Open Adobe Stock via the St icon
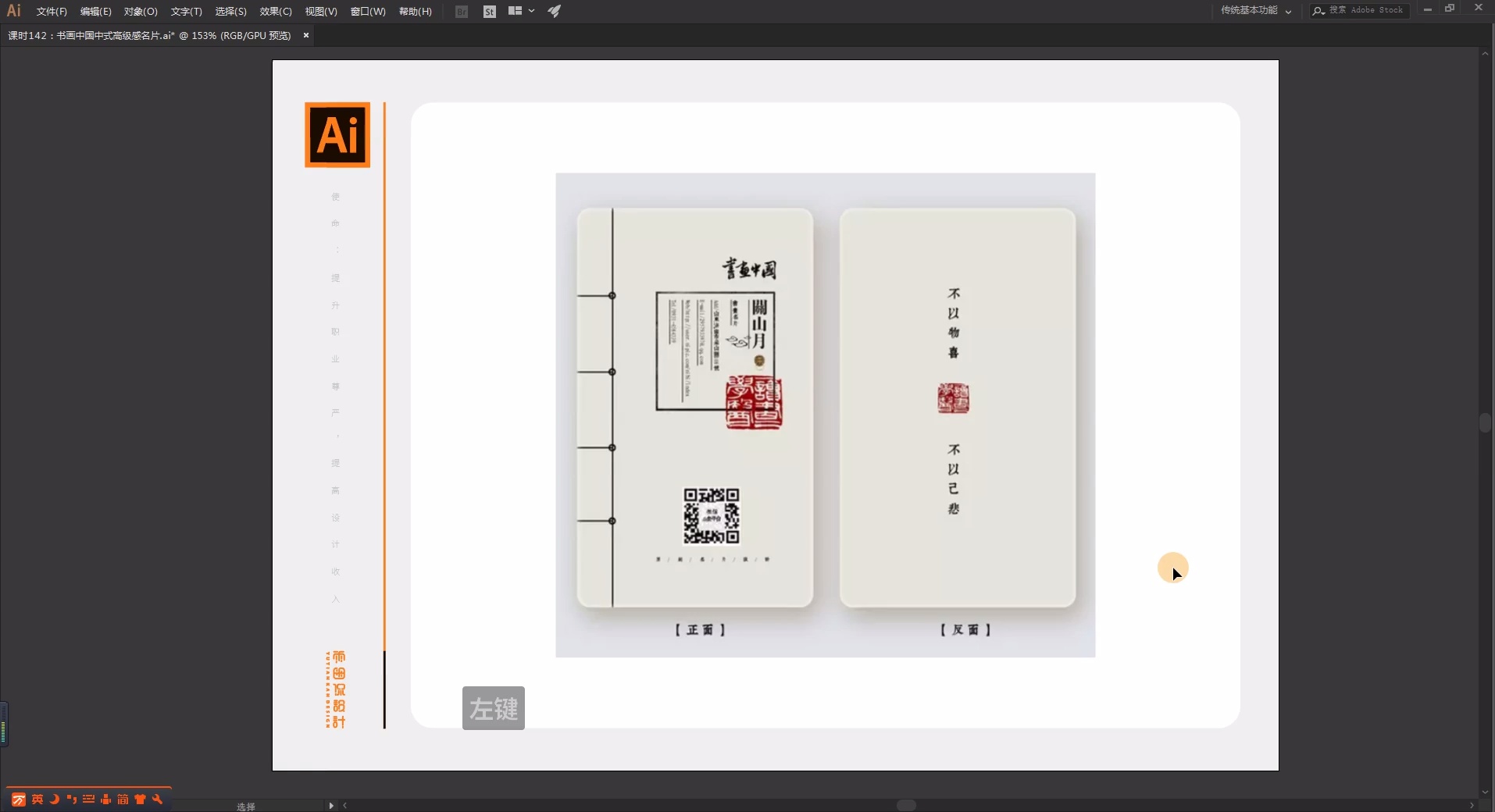The height and width of the screenshot is (812, 1495). tap(490, 11)
